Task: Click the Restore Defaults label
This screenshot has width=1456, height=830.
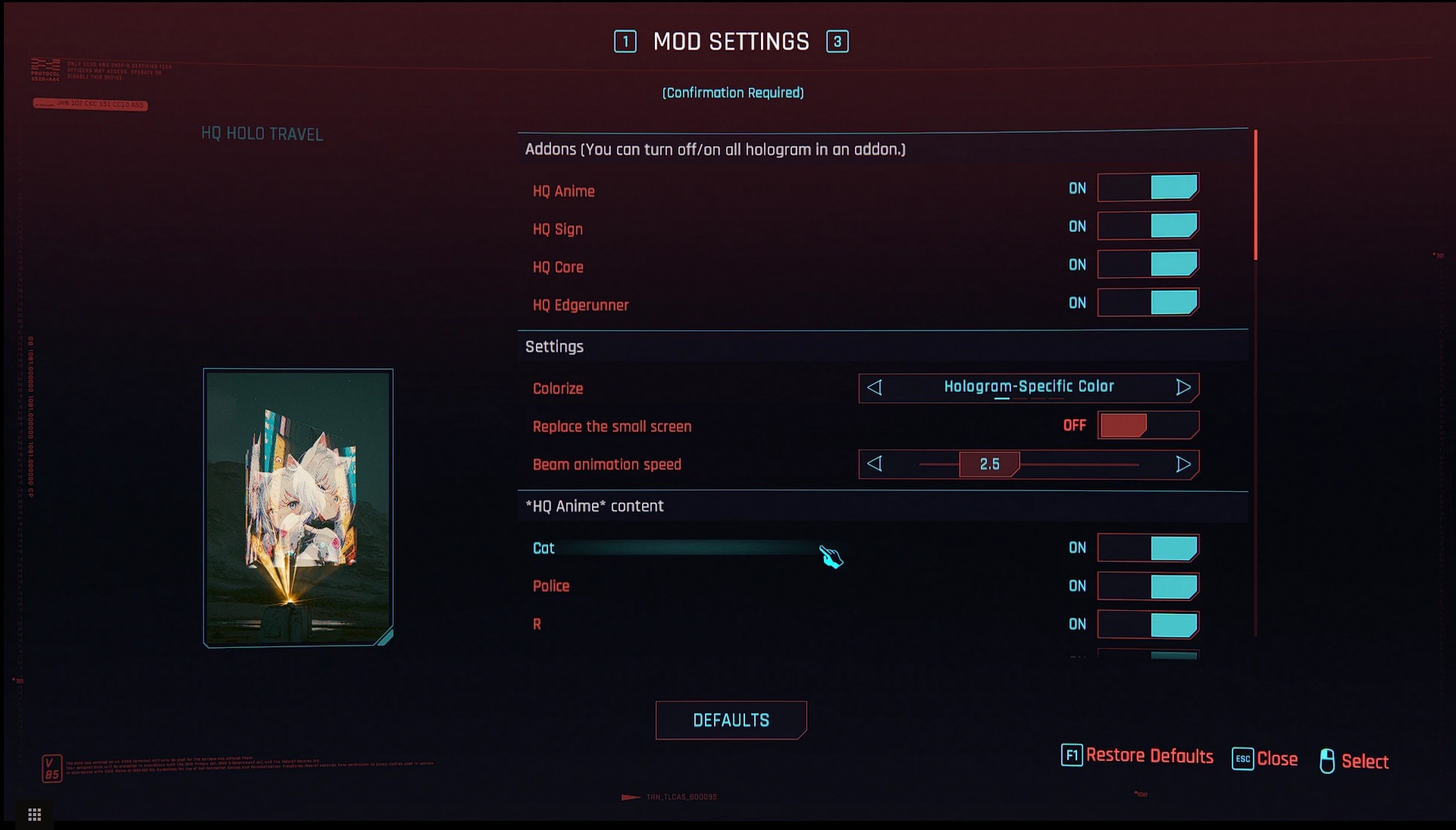Action: (1149, 756)
